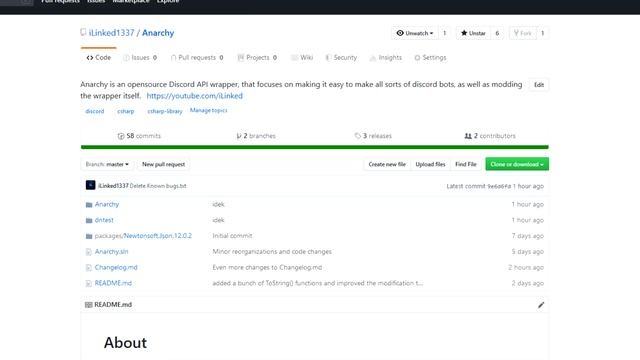640x360 pixels.
Task: Open the Unwatch dropdown
Action: (415, 33)
